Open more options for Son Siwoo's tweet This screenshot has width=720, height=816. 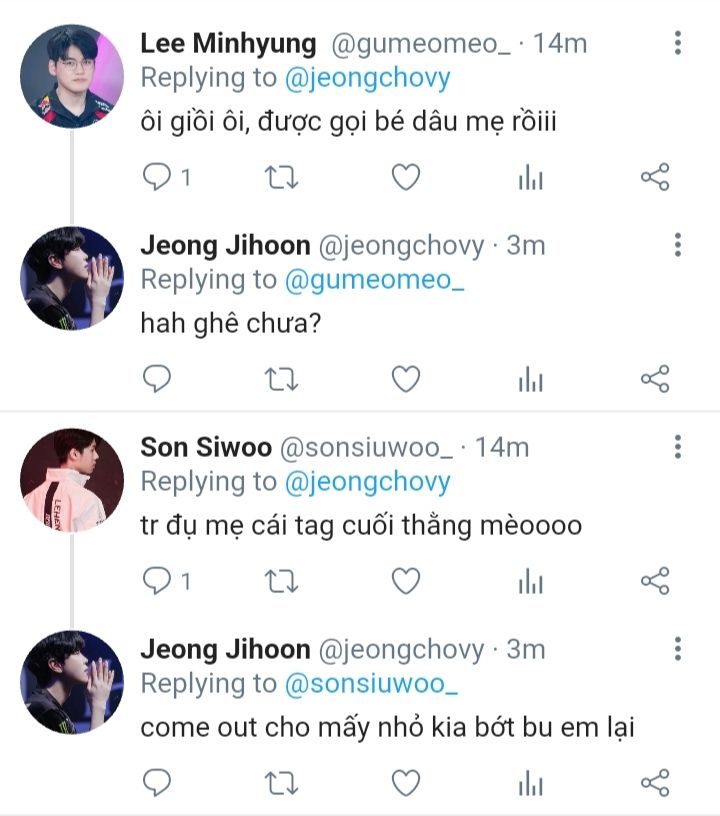pyautogui.click(x=678, y=447)
